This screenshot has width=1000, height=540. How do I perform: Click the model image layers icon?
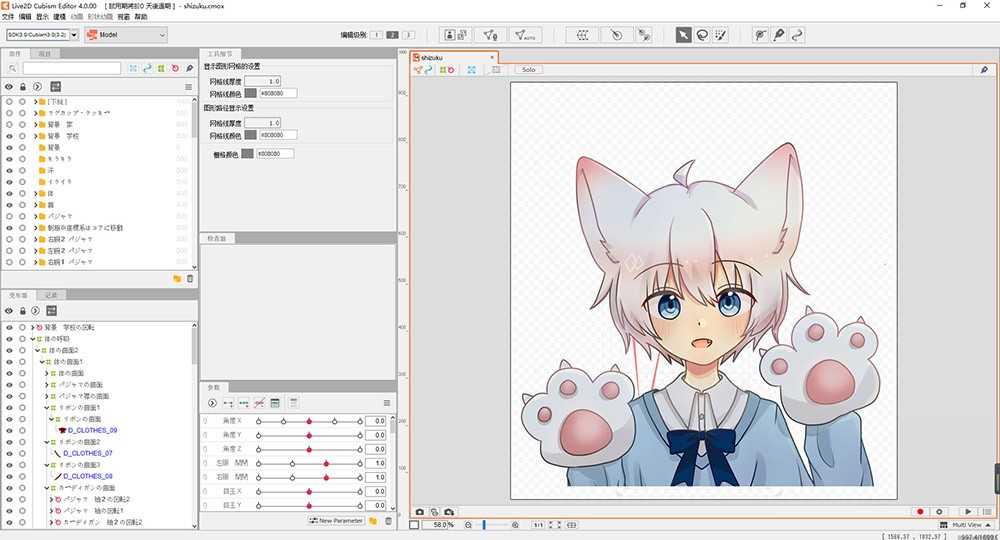[463, 35]
